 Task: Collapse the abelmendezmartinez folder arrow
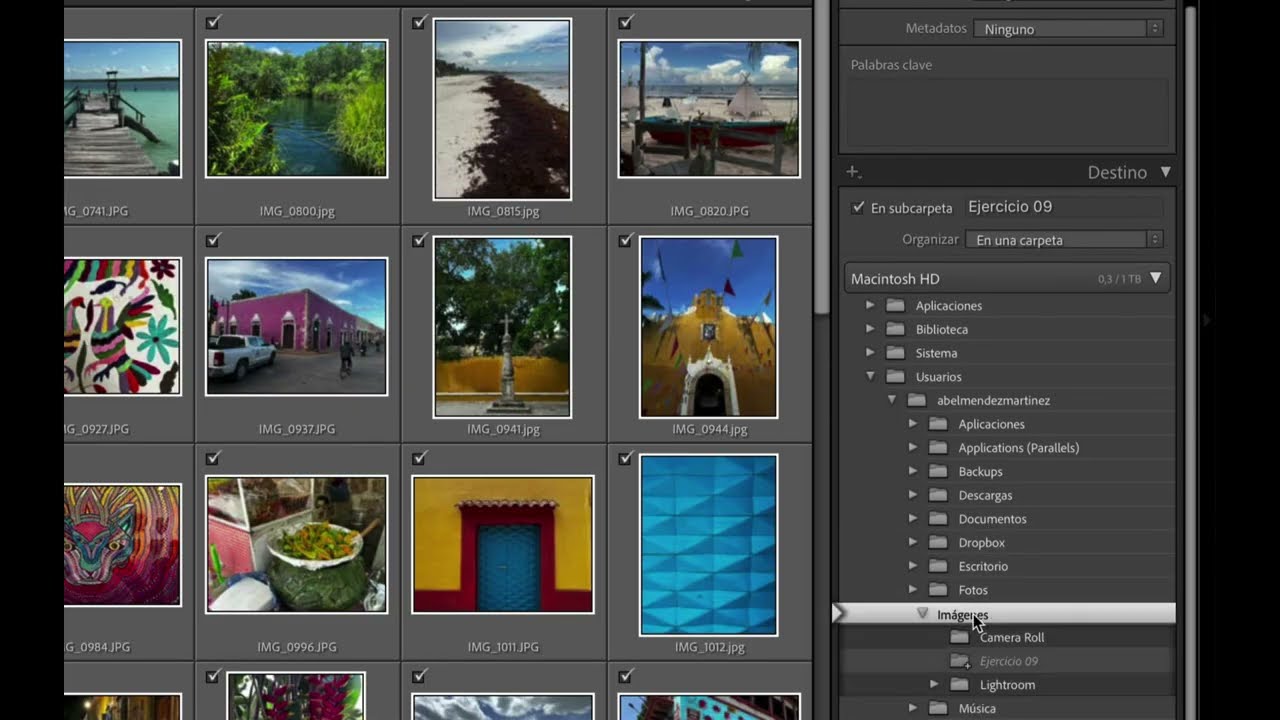coord(892,400)
